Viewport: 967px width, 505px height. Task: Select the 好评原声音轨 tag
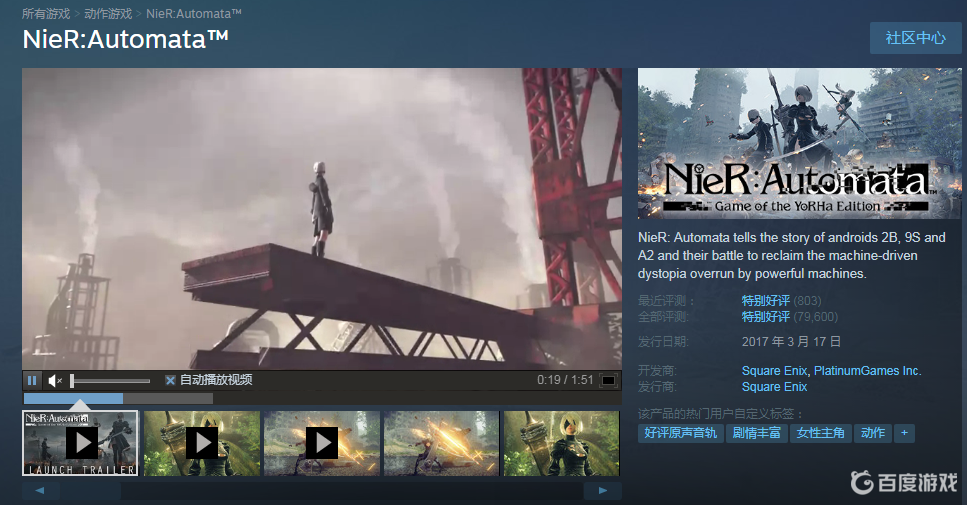tap(681, 433)
